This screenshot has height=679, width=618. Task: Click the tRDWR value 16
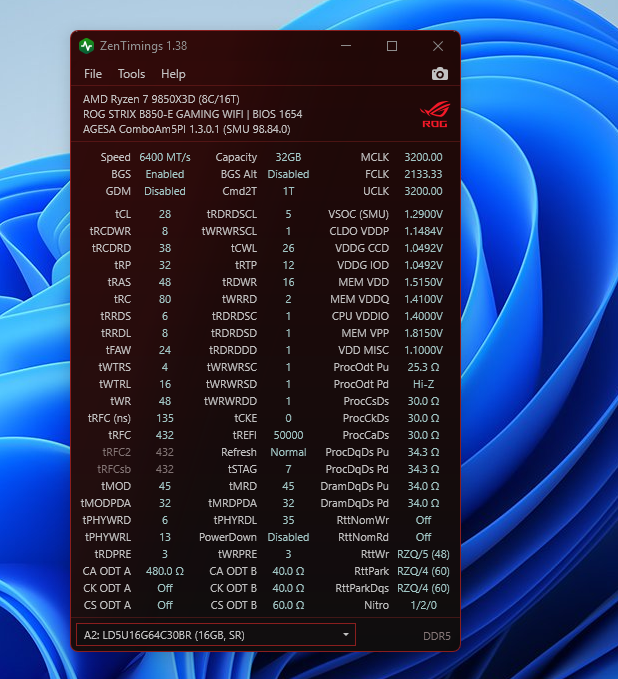coord(288,282)
